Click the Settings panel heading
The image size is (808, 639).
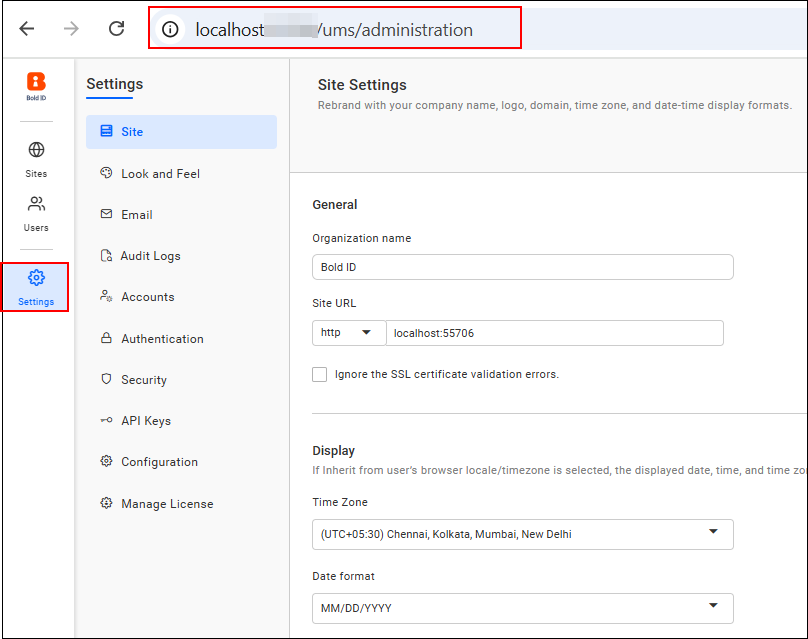pyautogui.click(x=114, y=83)
